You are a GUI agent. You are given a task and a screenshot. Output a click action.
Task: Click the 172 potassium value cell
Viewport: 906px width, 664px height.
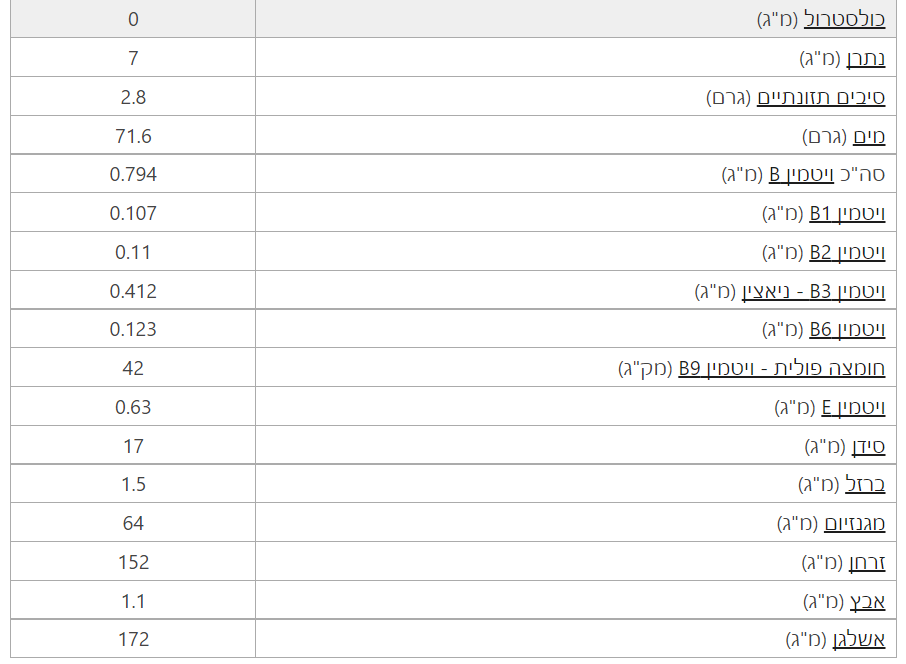pos(133,640)
